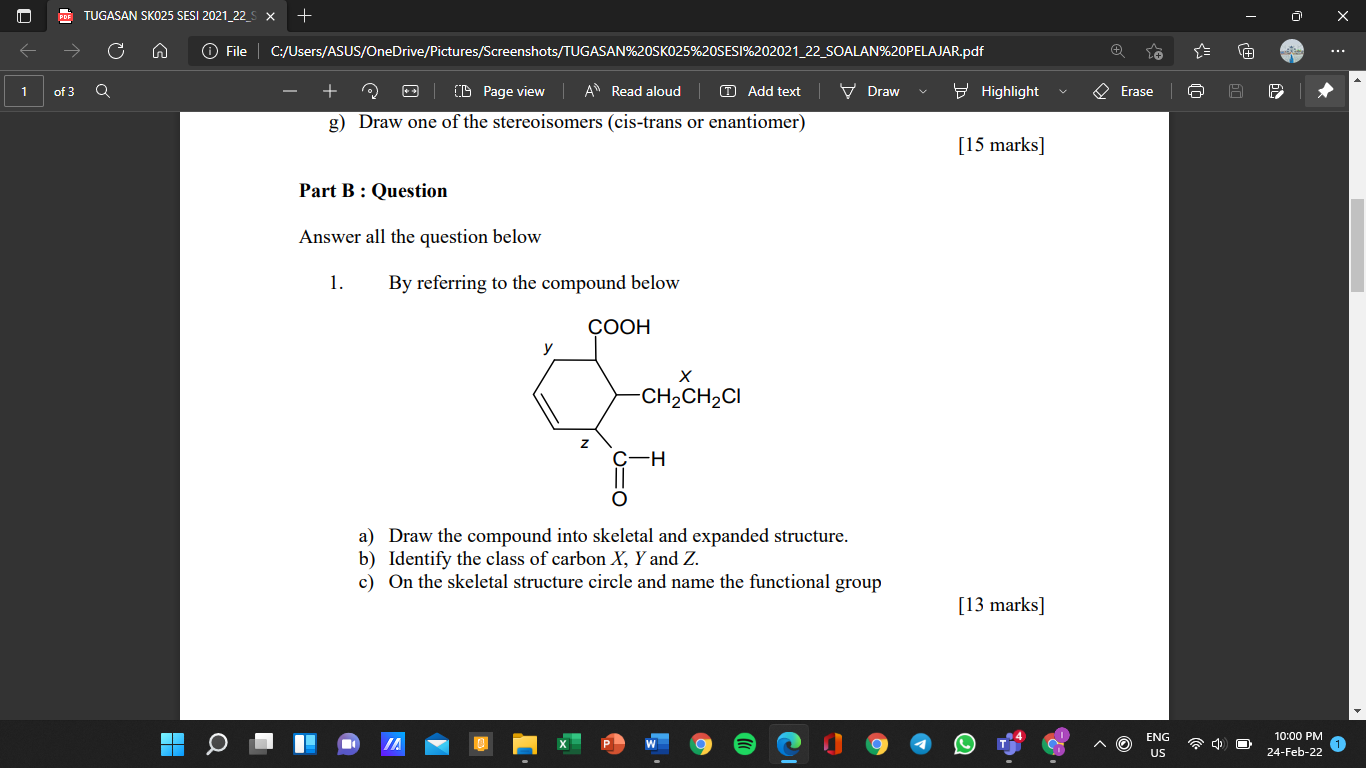Open Save as for the PDF
1366x768 pixels.
pos(1276,91)
